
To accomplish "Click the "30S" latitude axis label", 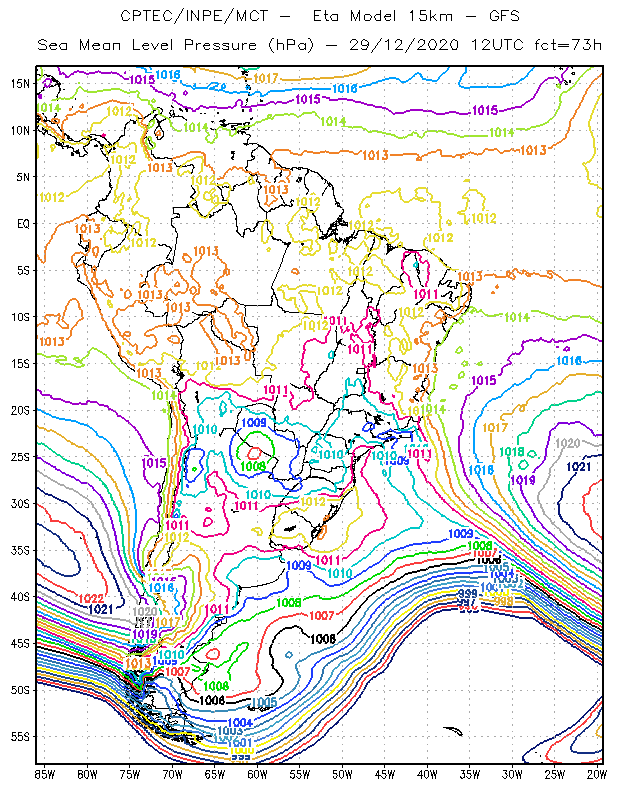I will click(20, 504).
